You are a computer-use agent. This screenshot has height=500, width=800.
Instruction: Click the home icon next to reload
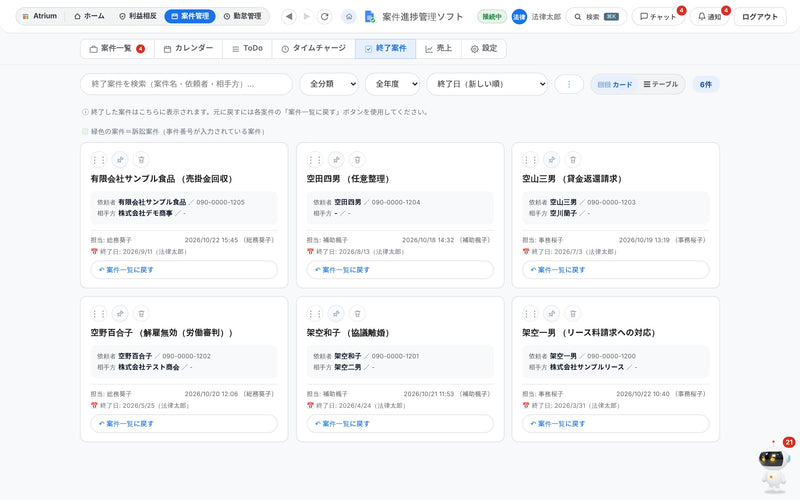point(349,16)
